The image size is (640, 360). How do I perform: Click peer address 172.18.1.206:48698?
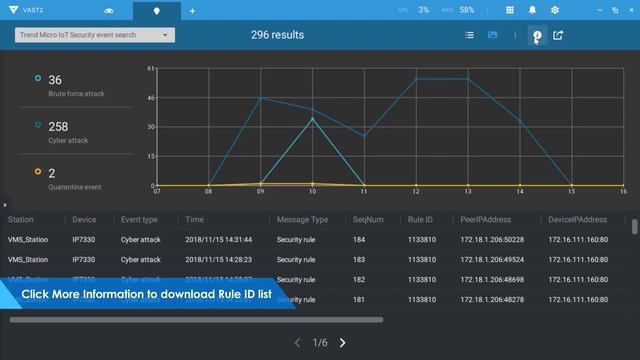click(492, 280)
